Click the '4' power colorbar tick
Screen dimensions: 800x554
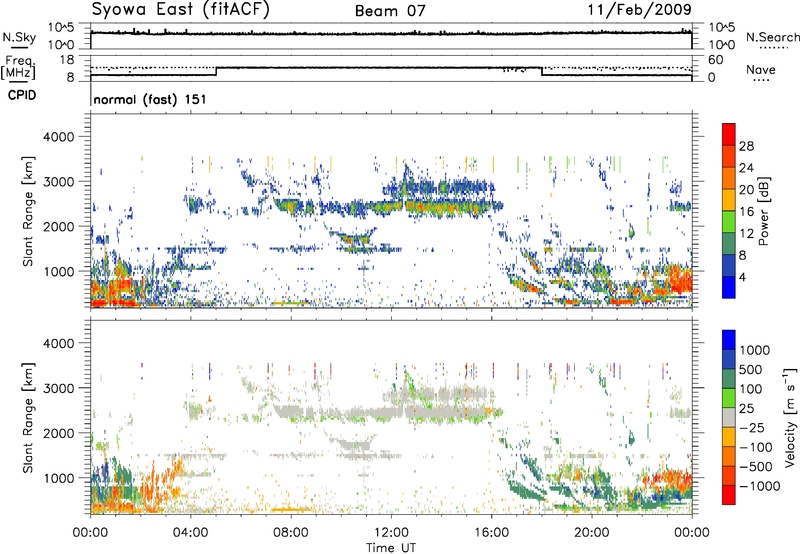[742, 277]
